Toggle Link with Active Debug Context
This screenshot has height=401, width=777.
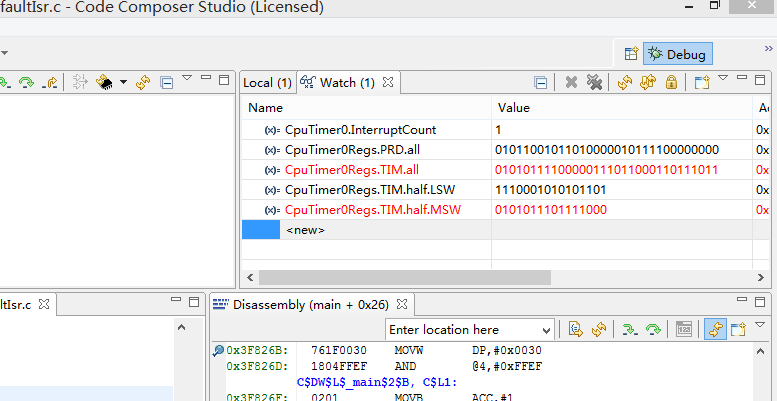[715, 329]
